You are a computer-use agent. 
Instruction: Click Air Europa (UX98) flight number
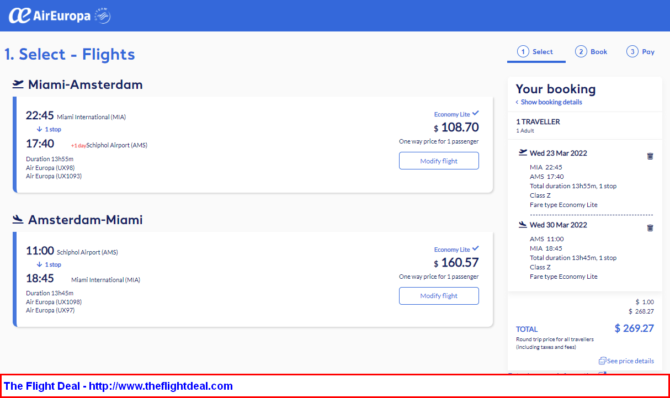(50, 168)
